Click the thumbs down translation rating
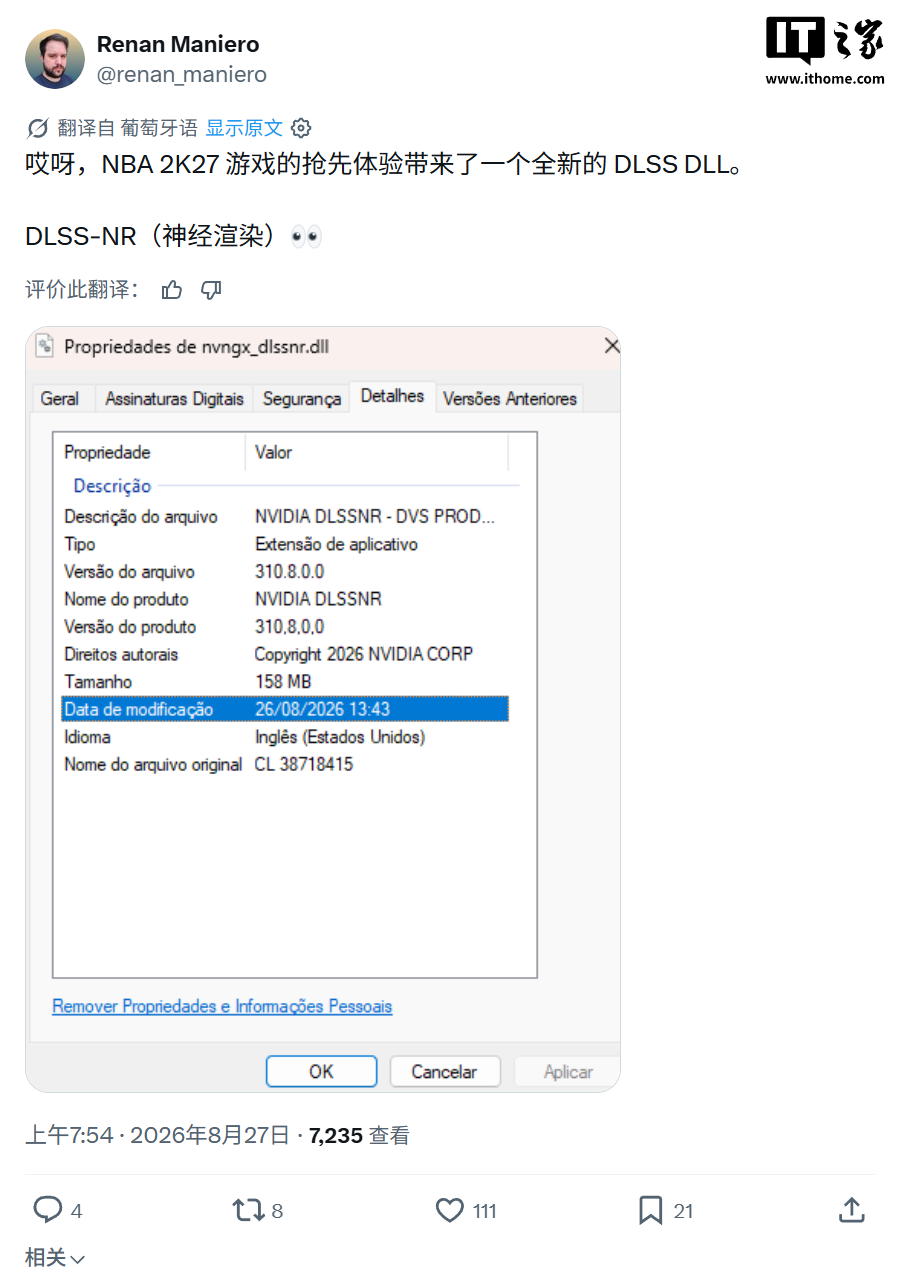Screen dimensions: 898x1288 pyautogui.click(x=211, y=290)
